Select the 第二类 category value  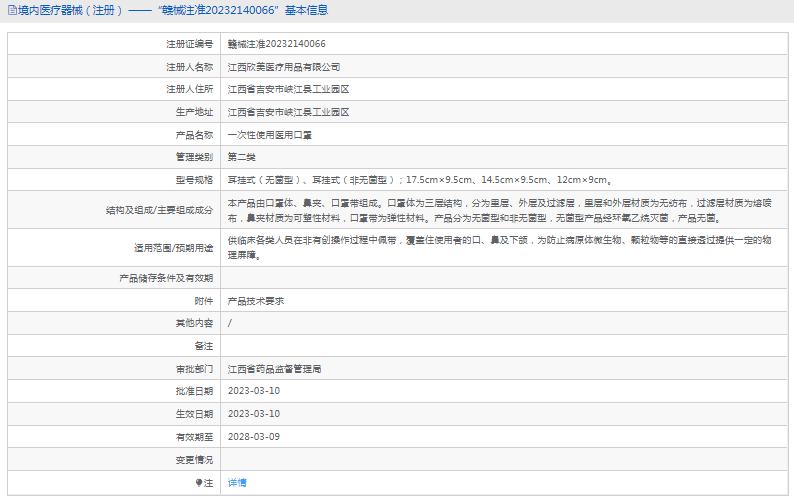242,157
